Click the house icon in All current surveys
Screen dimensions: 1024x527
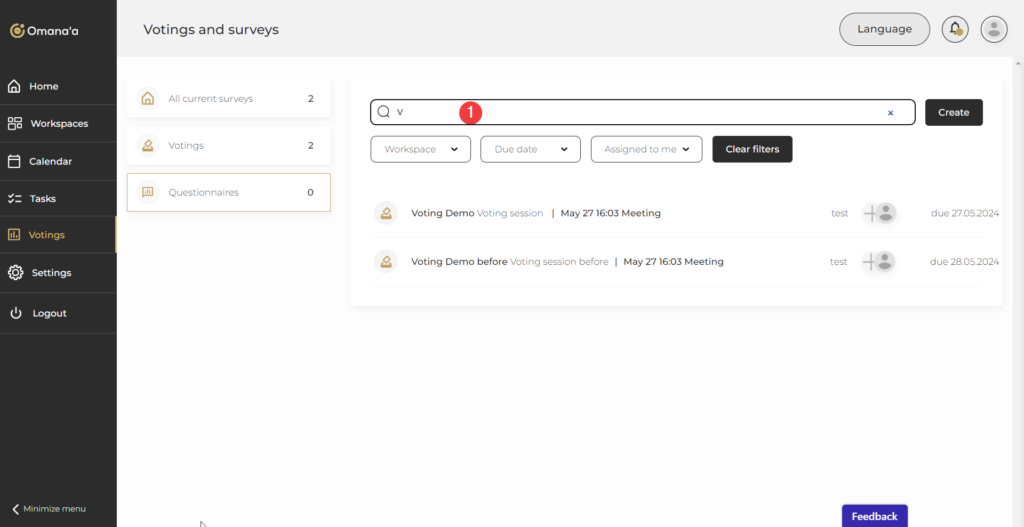point(148,99)
